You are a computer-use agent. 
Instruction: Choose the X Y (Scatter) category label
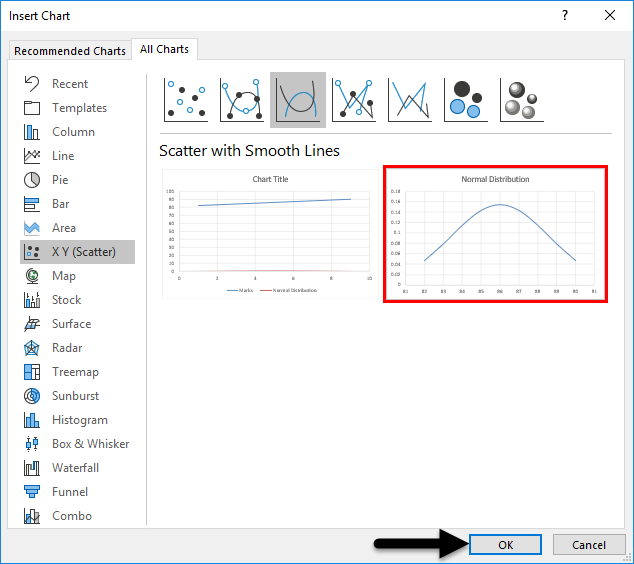[x=84, y=252]
